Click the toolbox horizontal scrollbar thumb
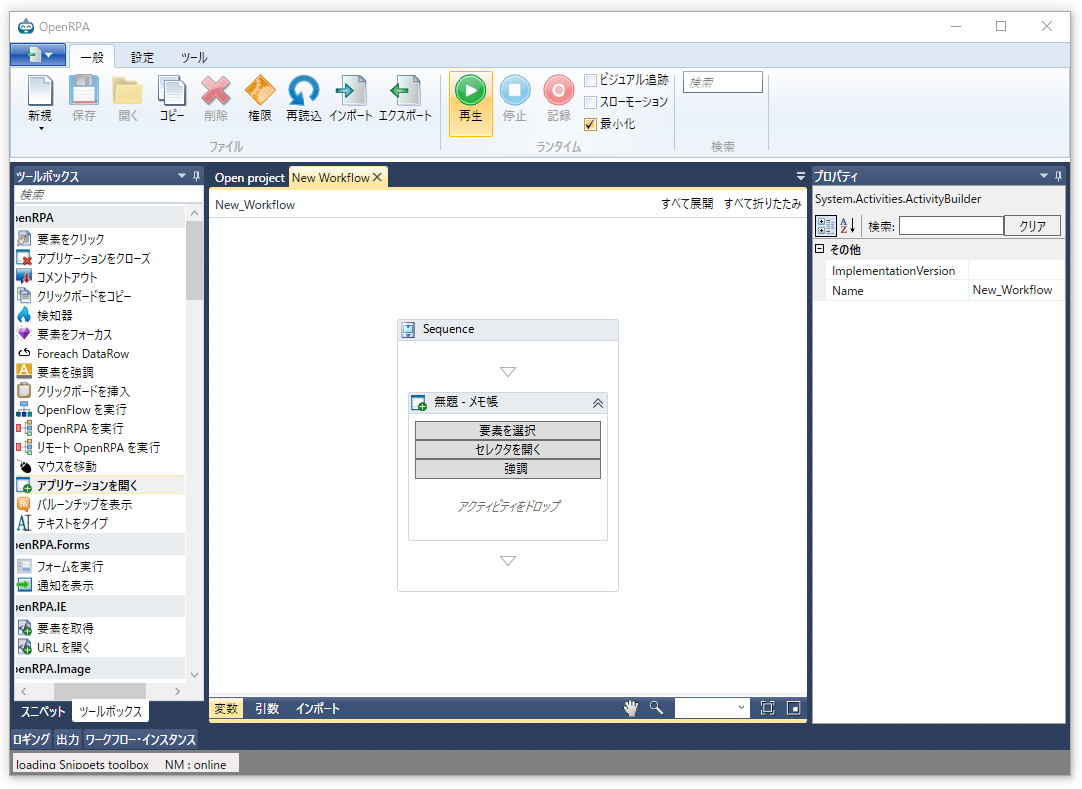The width and height of the screenshot is (1082, 789). [100, 691]
